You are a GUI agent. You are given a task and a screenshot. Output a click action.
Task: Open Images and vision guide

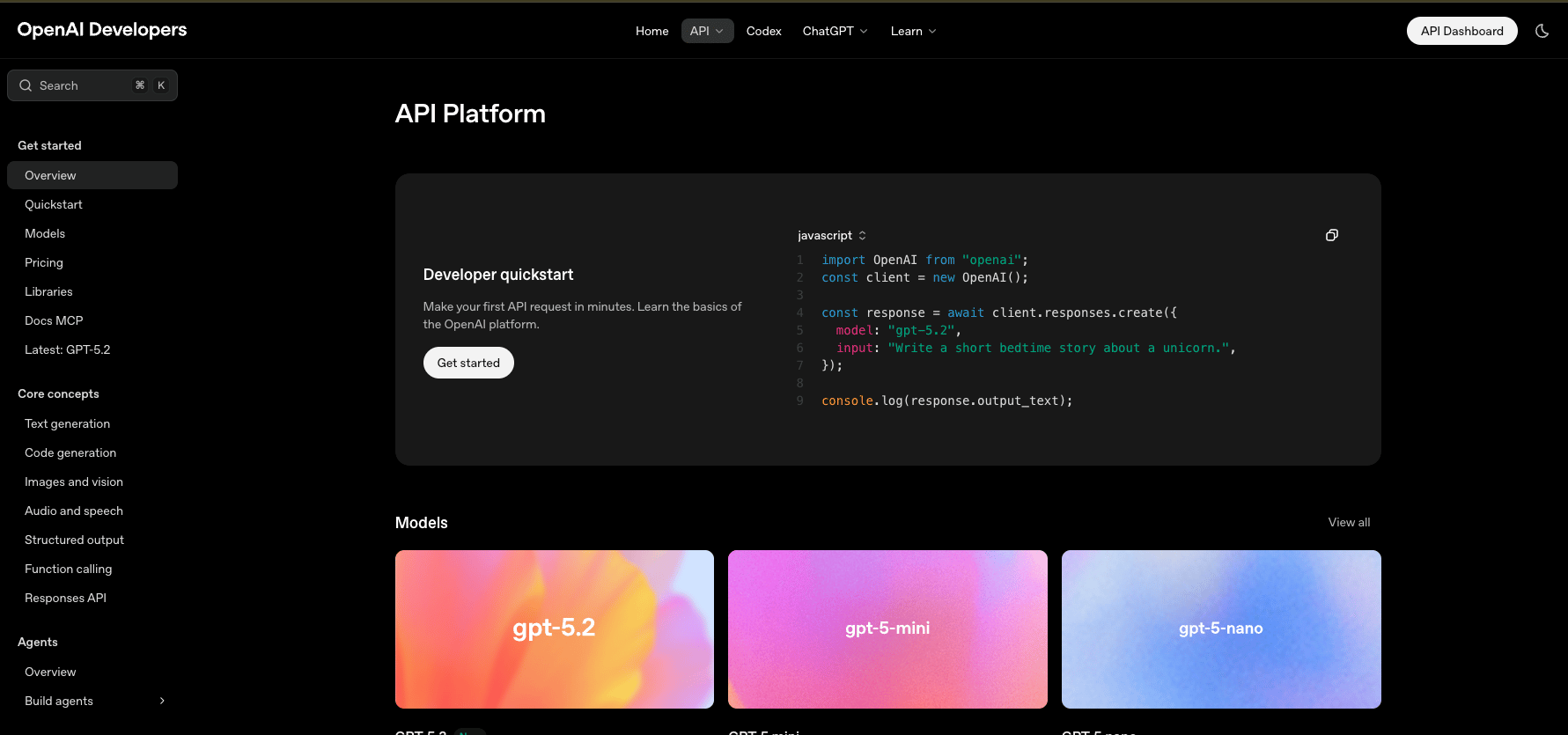tap(92, 481)
